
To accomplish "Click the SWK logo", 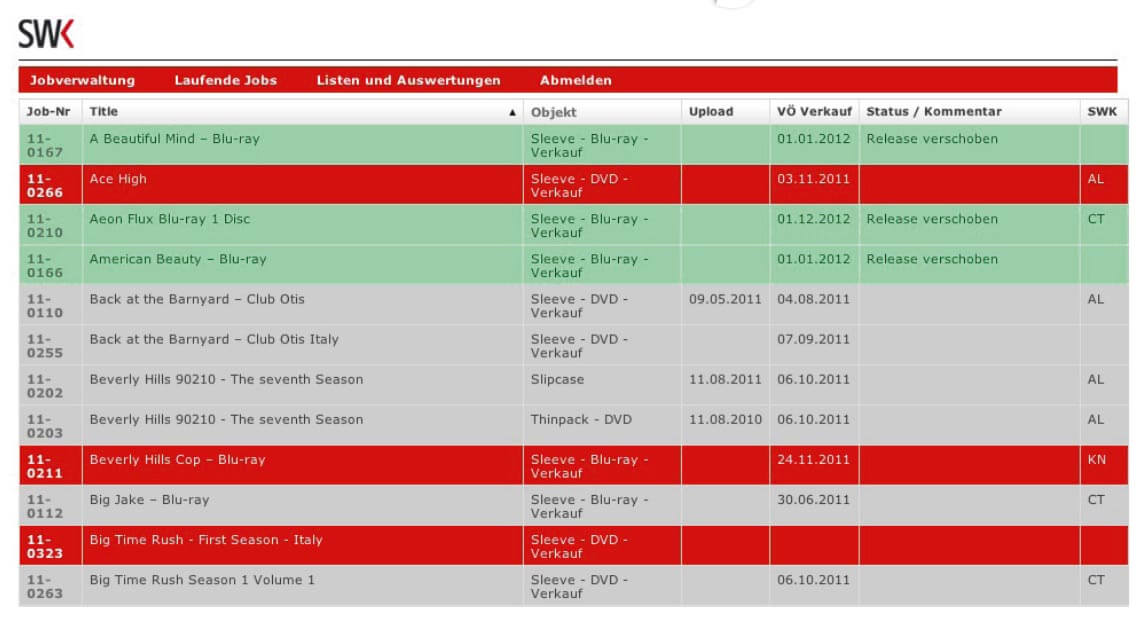I will click(46, 34).
